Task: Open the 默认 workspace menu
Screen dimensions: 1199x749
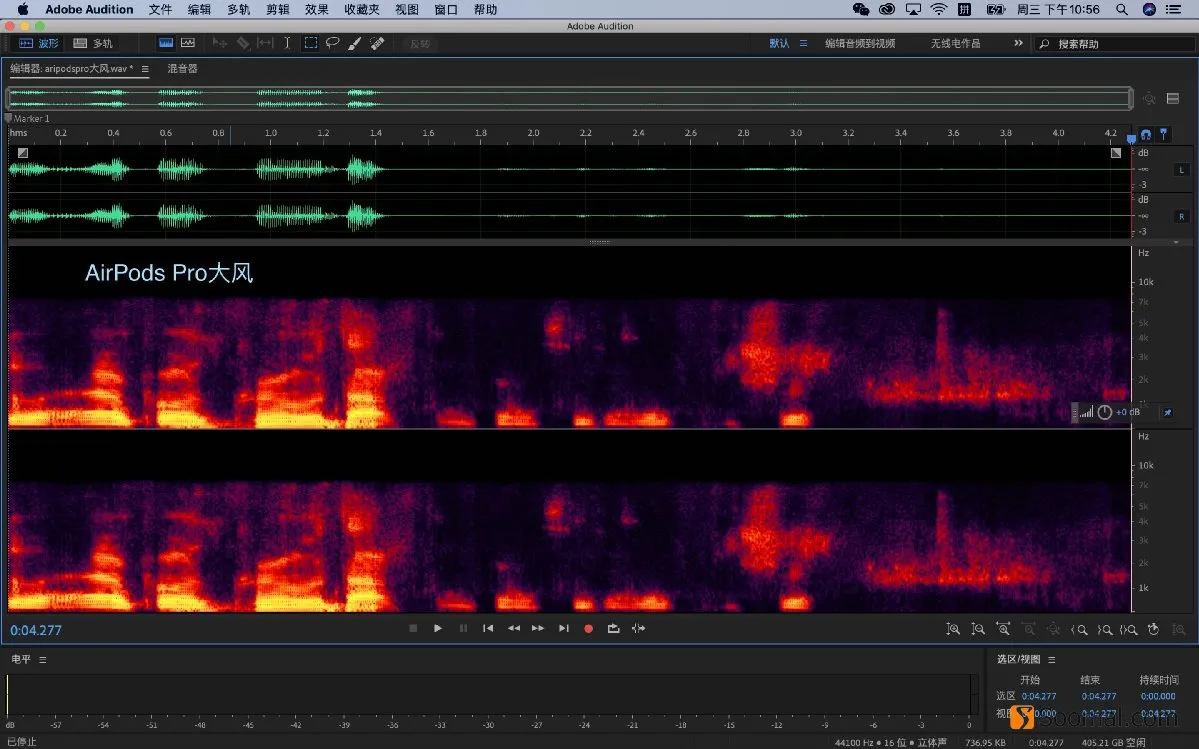Action: coord(803,44)
